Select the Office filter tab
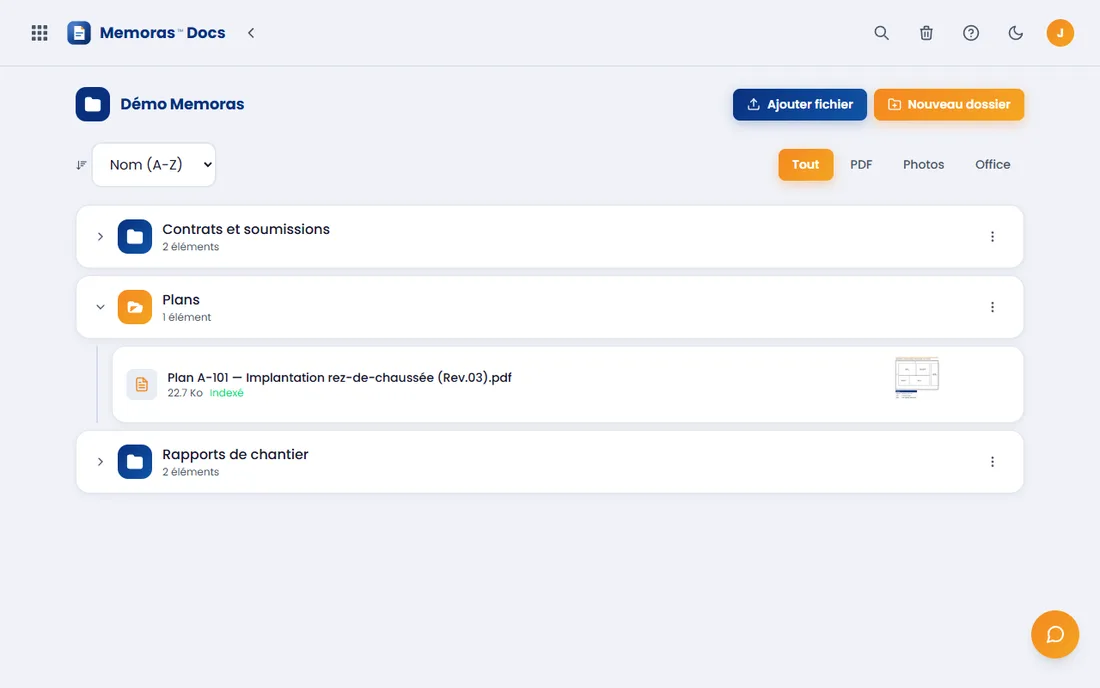Image resolution: width=1100 pixels, height=688 pixels. coord(993,165)
